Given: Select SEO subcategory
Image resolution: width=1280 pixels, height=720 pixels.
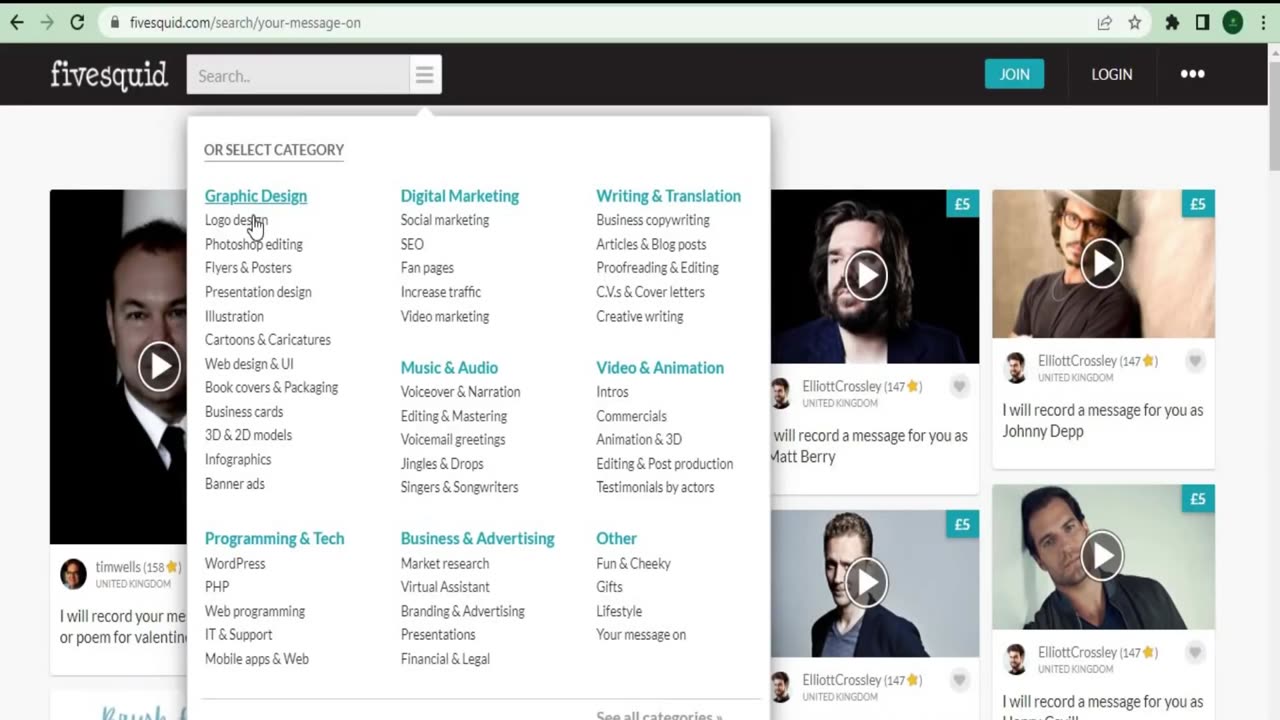Looking at the screenshot, I should point(412,244).
